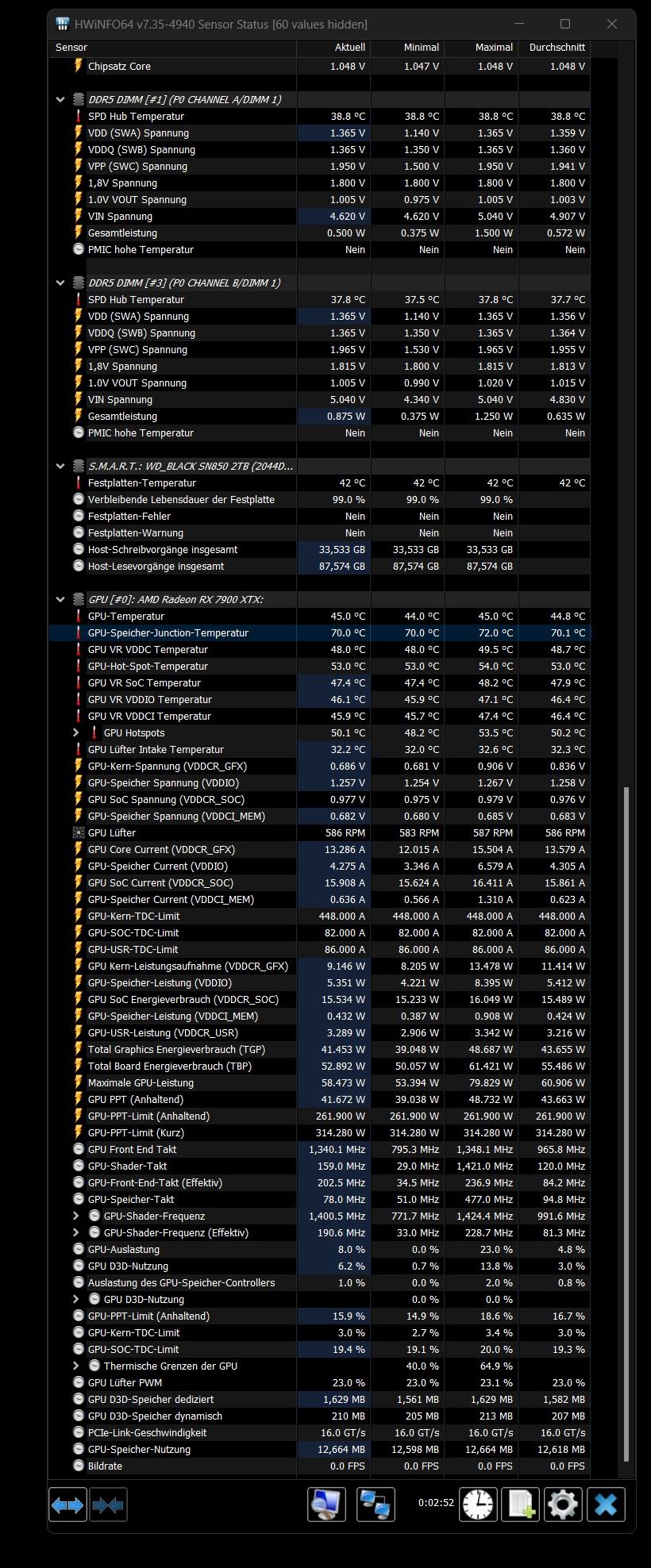The image size is (651, 1568).
Task: Select GPU SoC Current (VDDCR_SOC) row
Action: (x=319, y=883)
